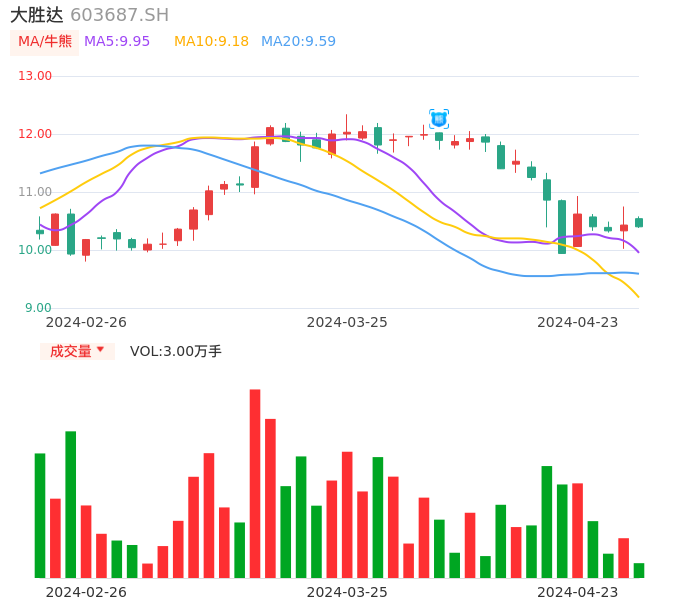The image size is (686, 606).
Task: Click the leftmost green volume bar
Action: (x=40, y=515)
